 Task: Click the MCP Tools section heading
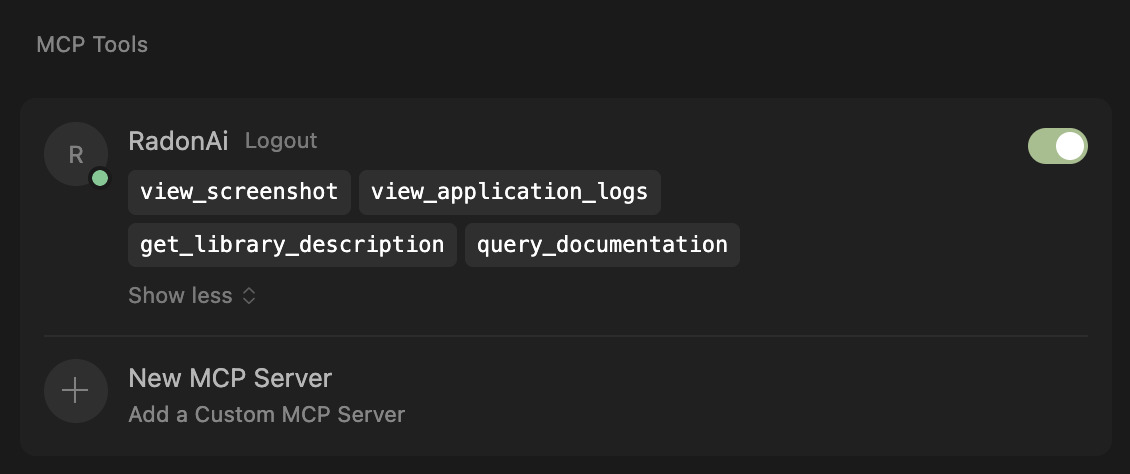coord(92,45)
